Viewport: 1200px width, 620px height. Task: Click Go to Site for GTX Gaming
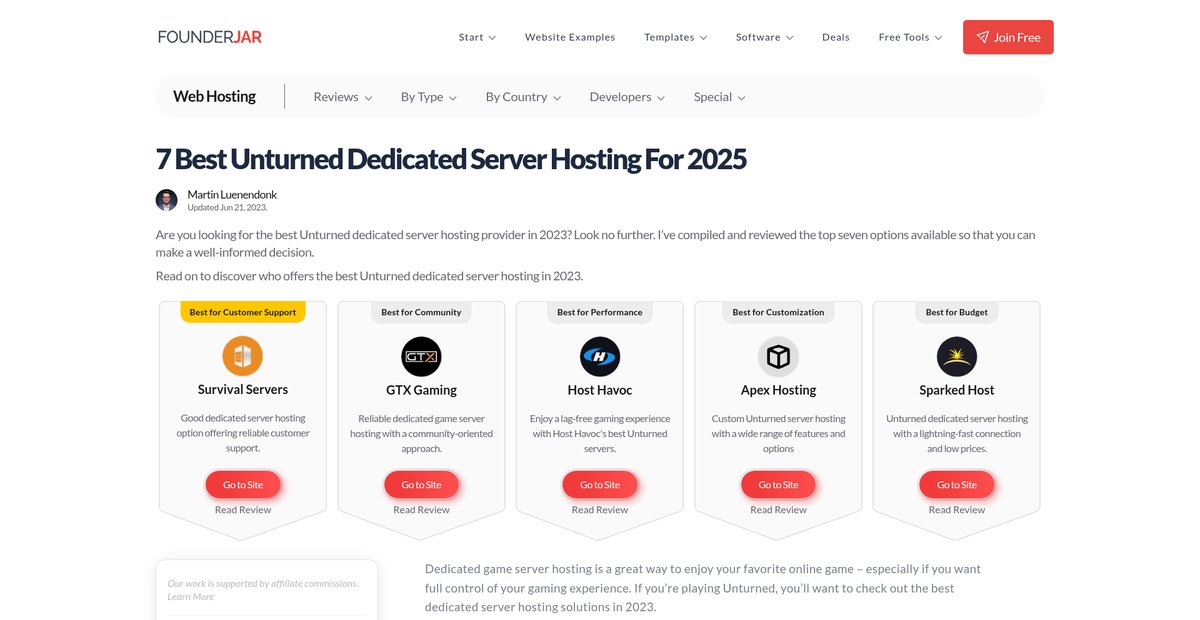[x=421, y=485]
